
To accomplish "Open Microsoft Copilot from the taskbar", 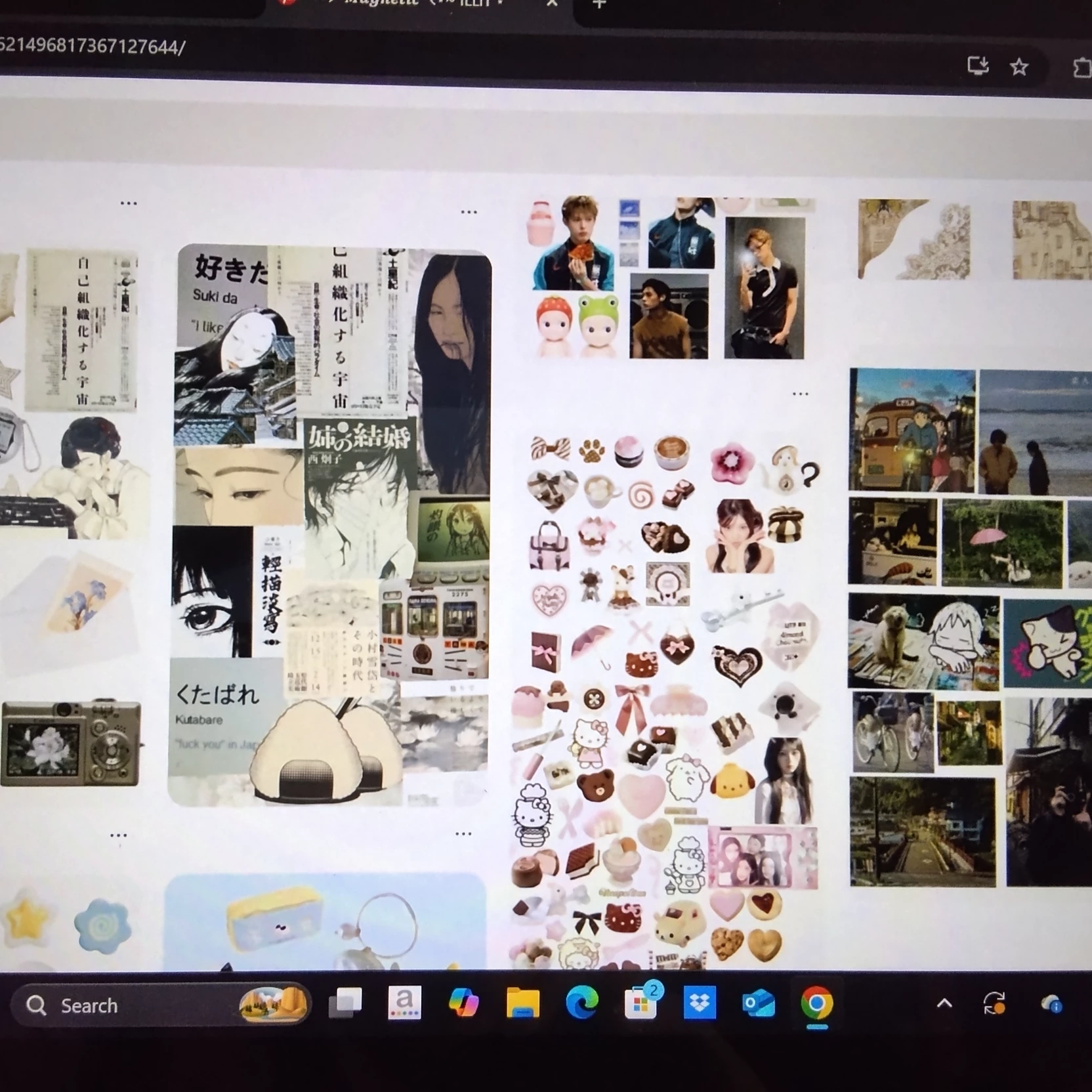I will tap(463, 1003).
